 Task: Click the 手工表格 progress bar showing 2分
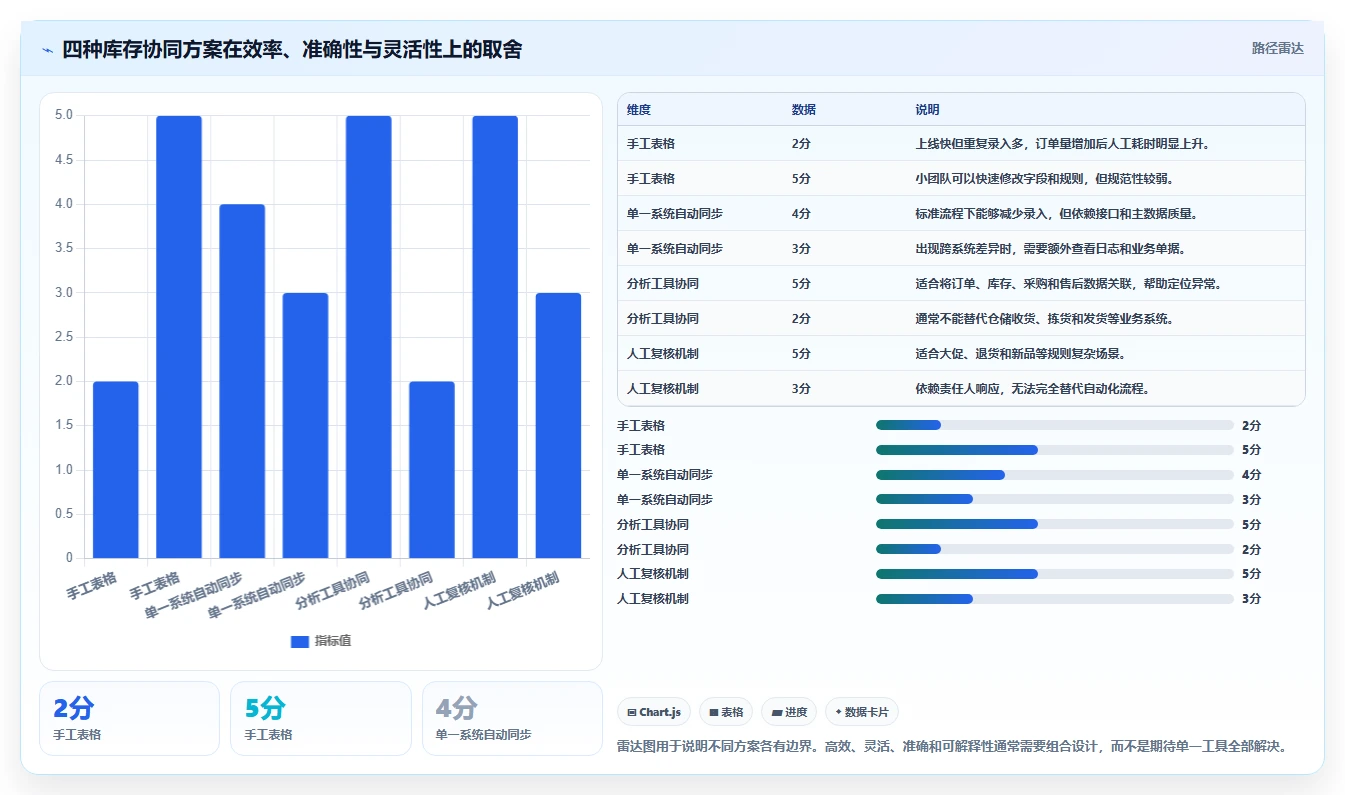(x=1055, y=425)
